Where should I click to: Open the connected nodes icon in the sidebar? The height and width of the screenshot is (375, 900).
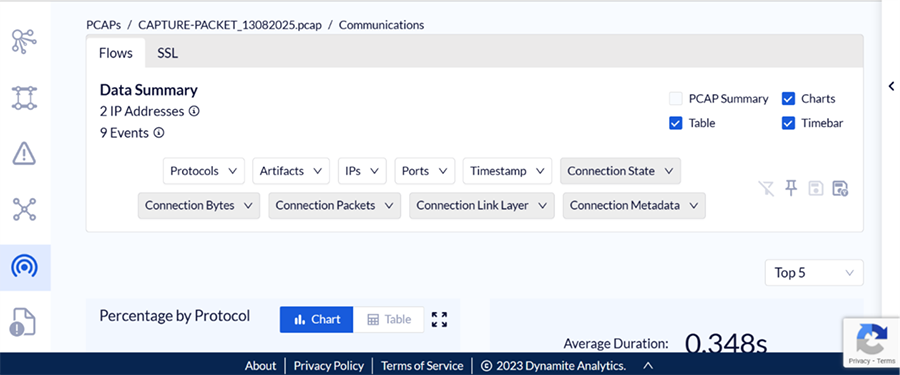coord(24,209)
